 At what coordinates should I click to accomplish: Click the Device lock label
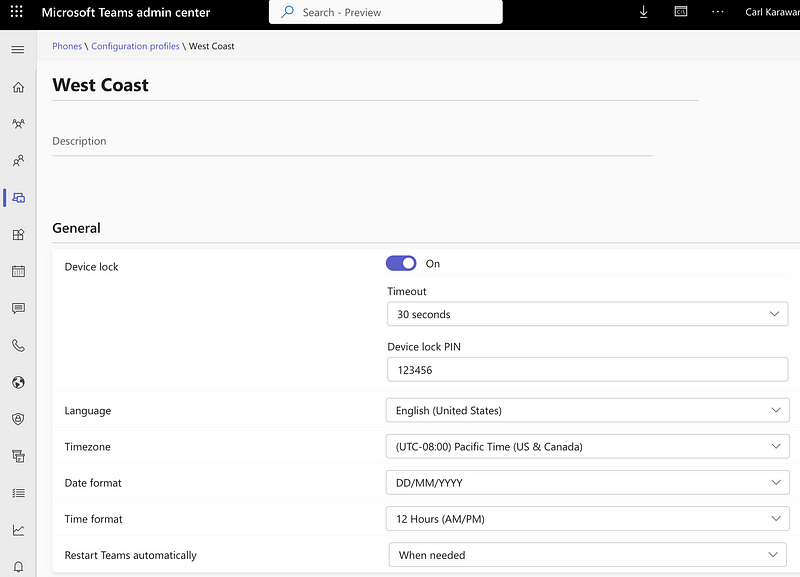[x=91, y=267]
